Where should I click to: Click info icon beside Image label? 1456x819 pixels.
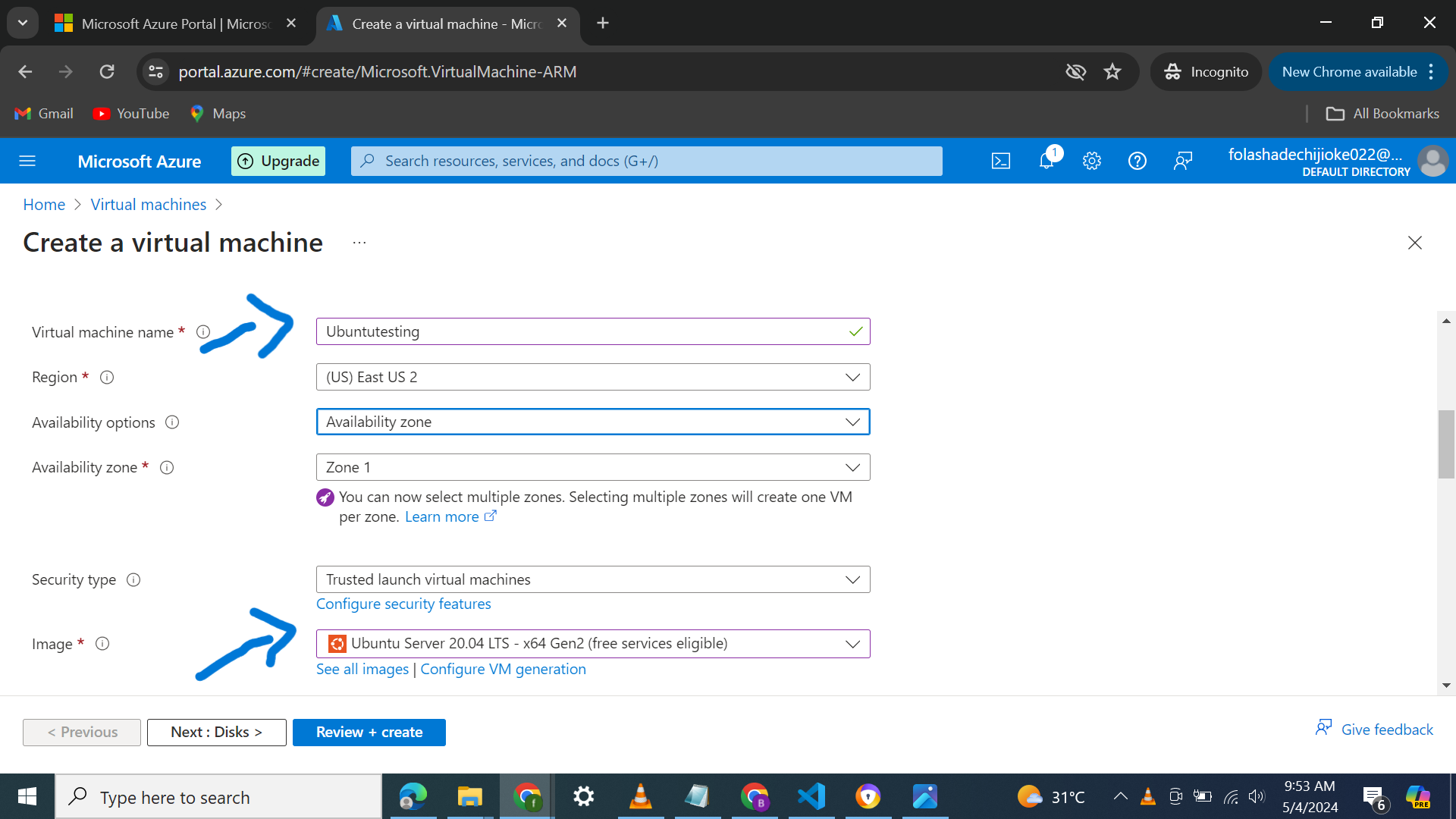[x=102, y=644]
